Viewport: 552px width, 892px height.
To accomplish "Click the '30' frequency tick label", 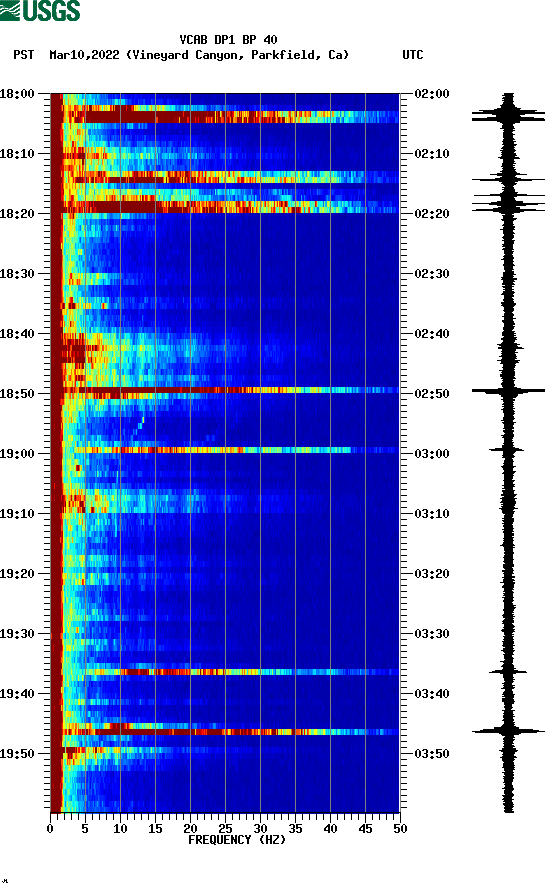I will (260, 829).
